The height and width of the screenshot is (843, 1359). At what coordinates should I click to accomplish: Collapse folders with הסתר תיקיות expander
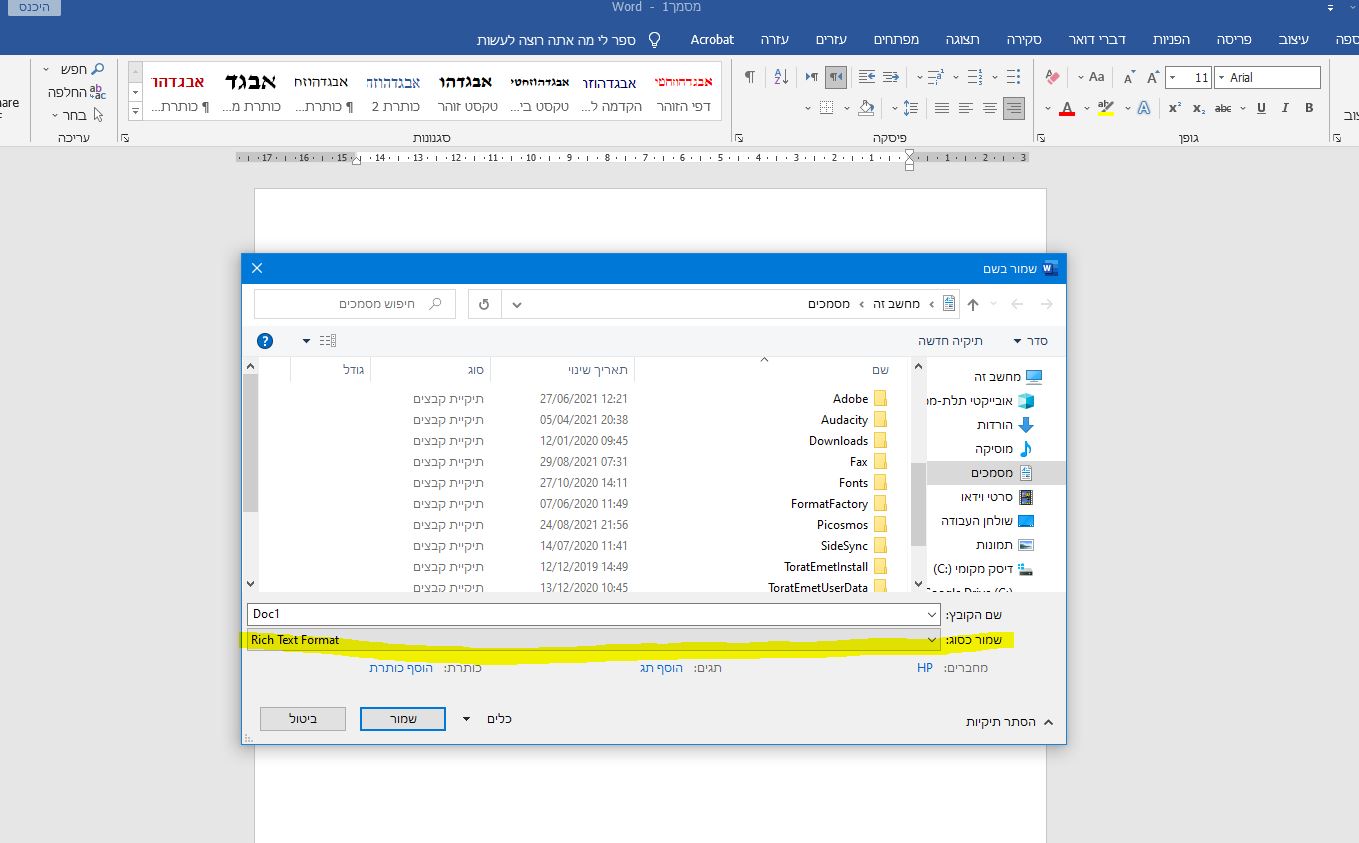coord(1008,721)
